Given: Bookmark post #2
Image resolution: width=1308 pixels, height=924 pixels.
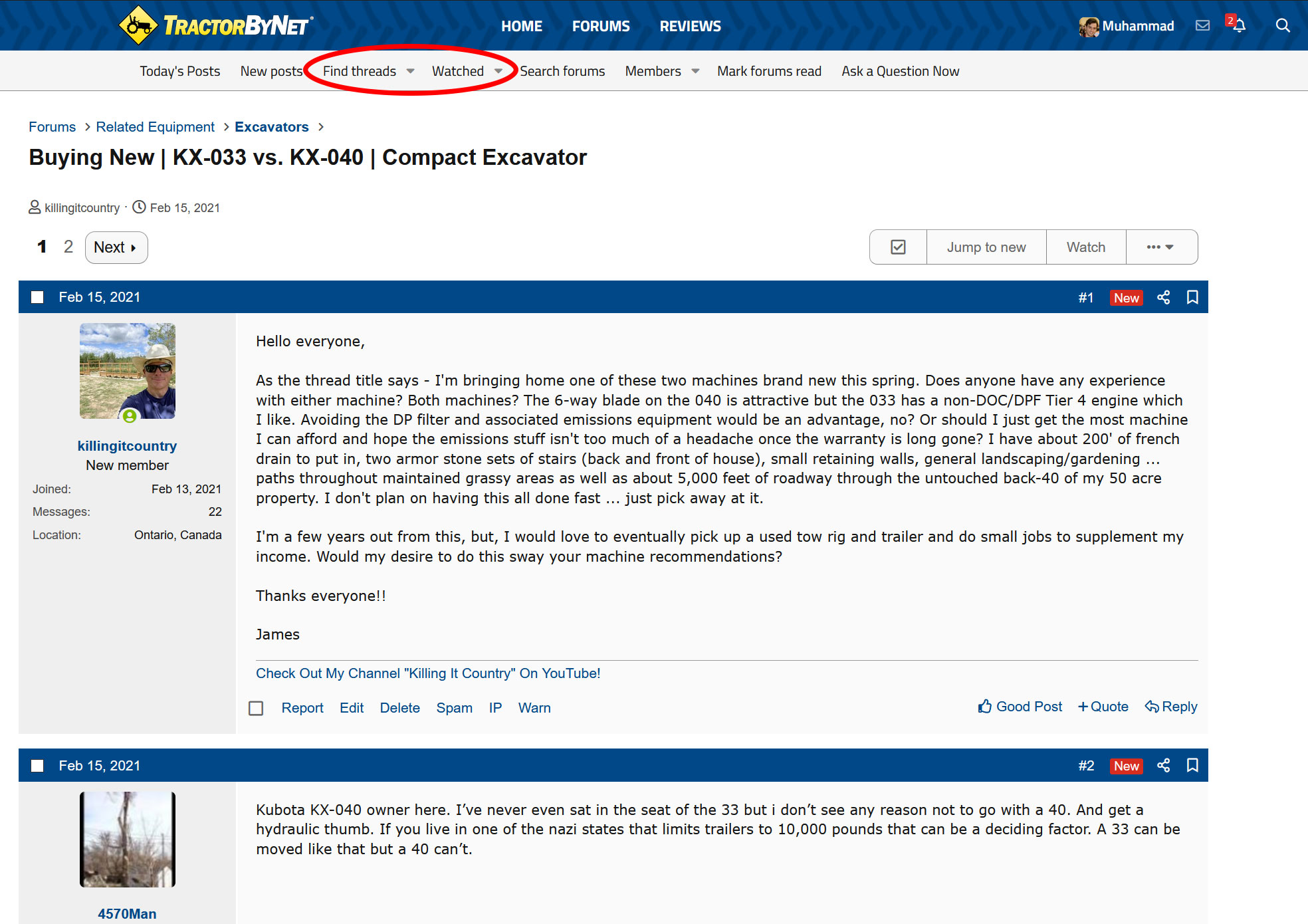Looking at the screenshot, I should 1192,765.
